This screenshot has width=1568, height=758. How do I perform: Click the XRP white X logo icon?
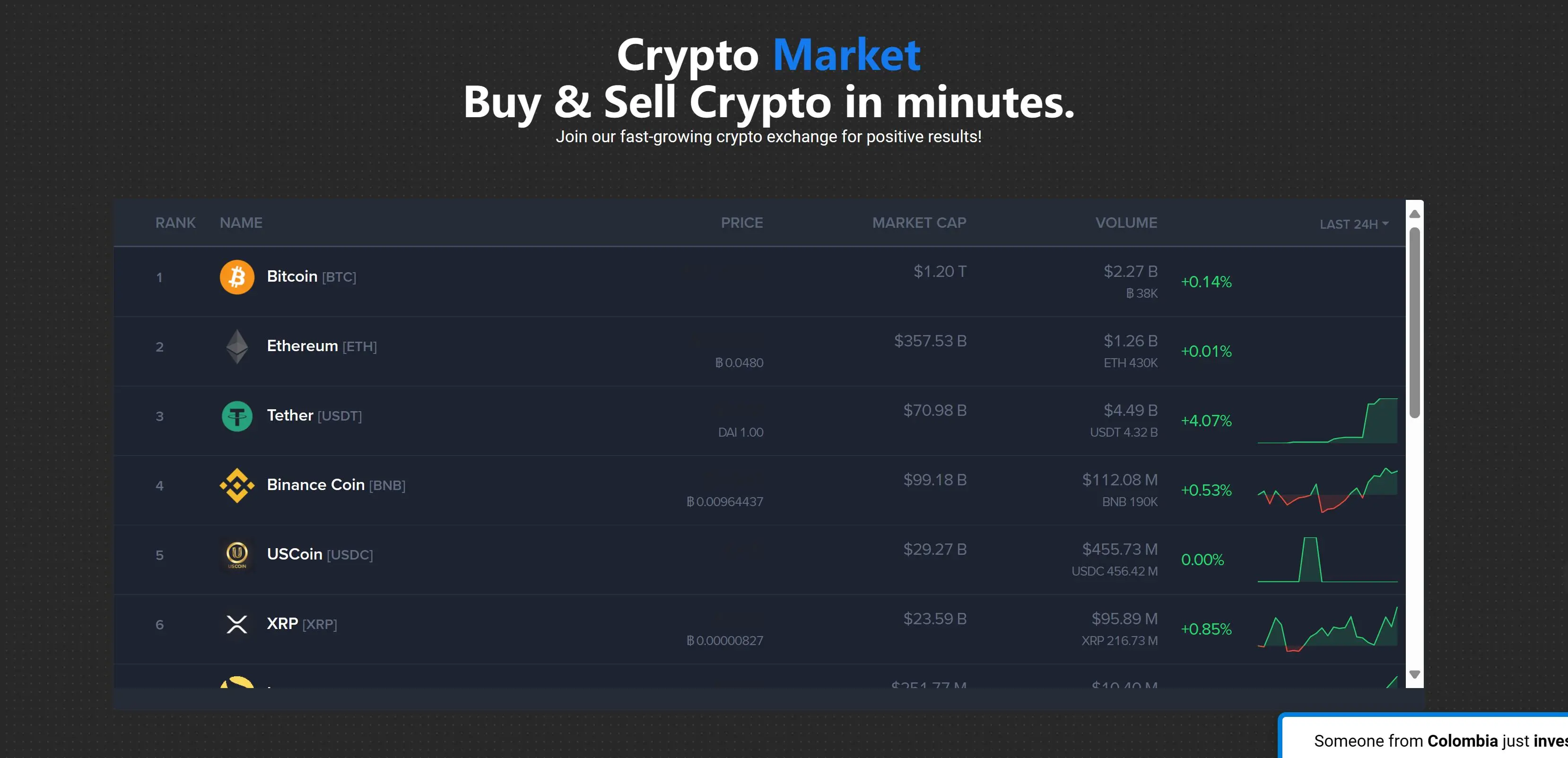237,624
